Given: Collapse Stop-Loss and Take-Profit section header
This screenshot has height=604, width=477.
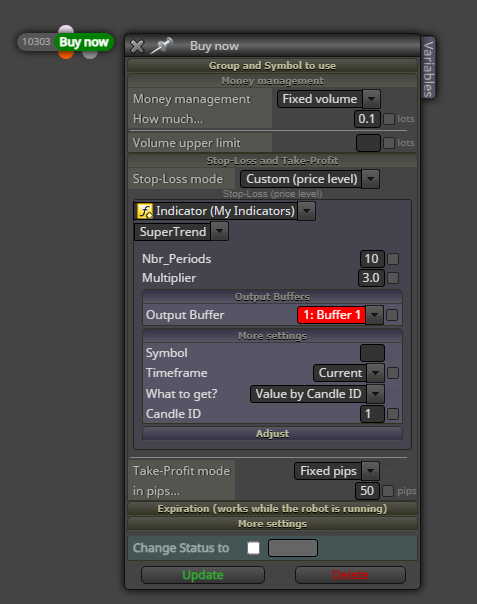Looking at the screenshot, I should (x=272, y=161).
